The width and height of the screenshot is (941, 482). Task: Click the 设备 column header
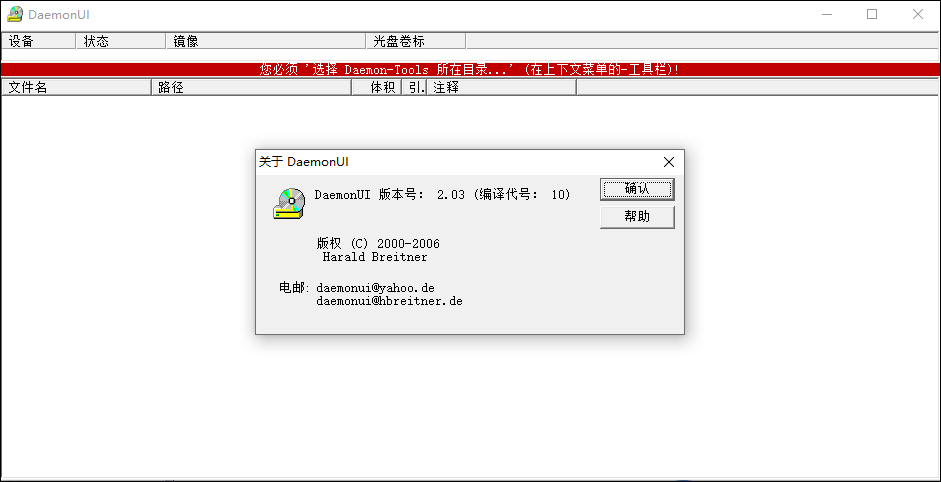click(x=38, y=41)
